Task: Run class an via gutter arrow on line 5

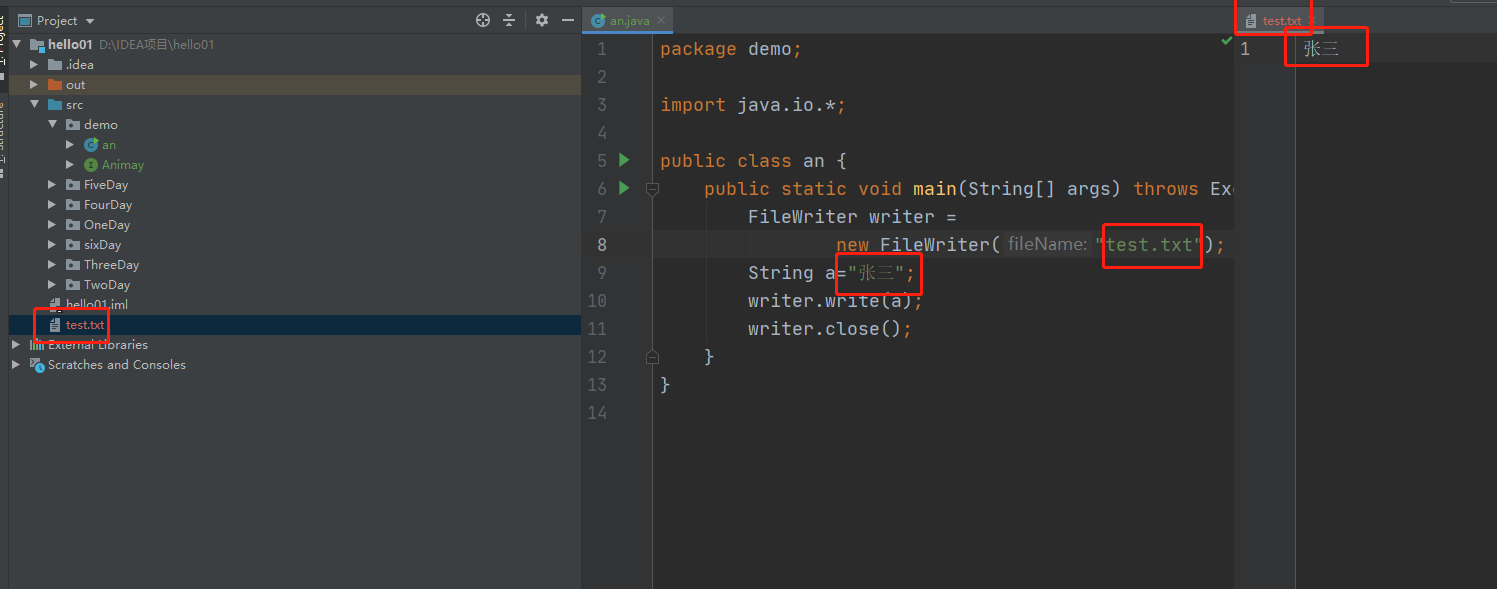Action: [624, 160]
